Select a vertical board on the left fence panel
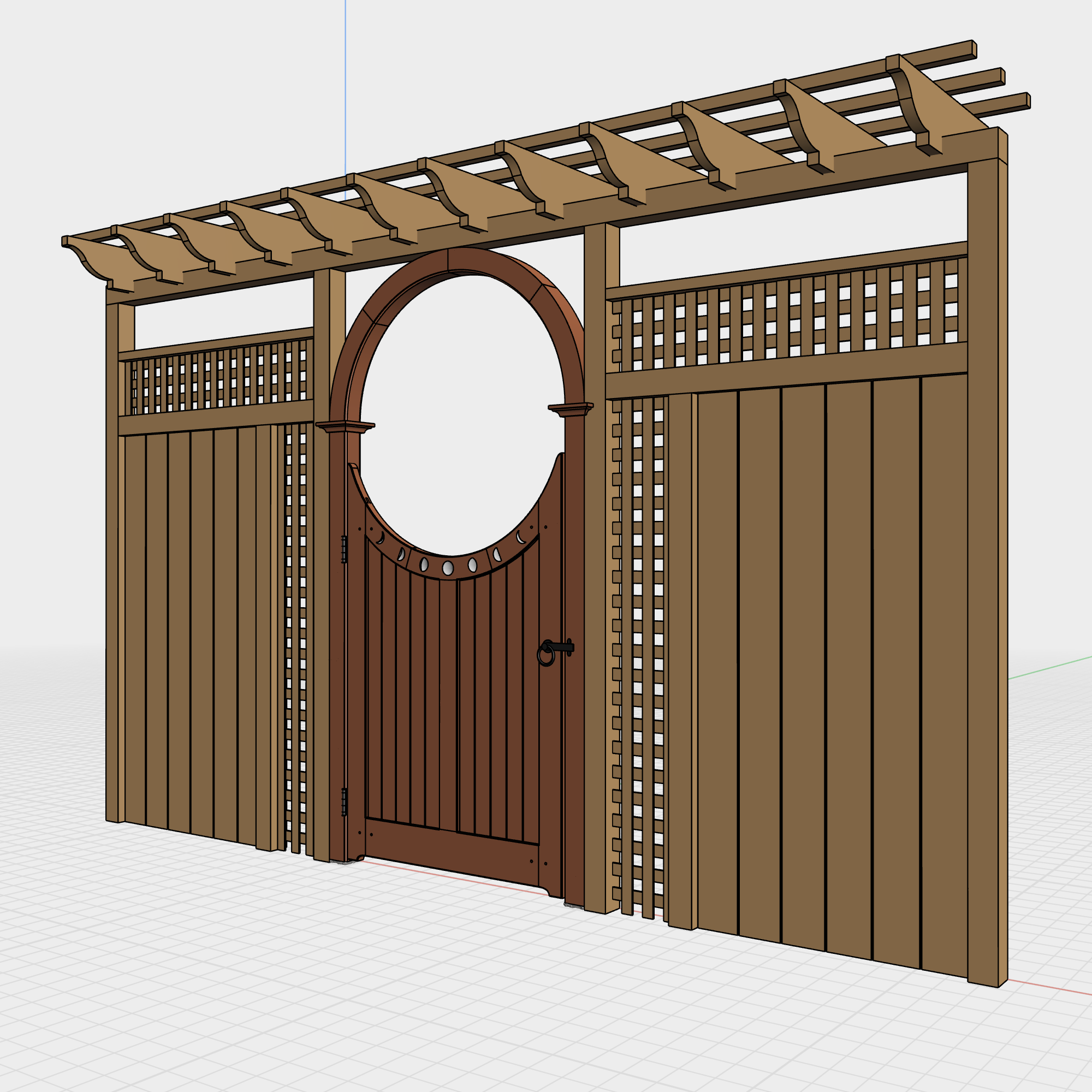1092x1092 pixels. (x=187, y=622)
